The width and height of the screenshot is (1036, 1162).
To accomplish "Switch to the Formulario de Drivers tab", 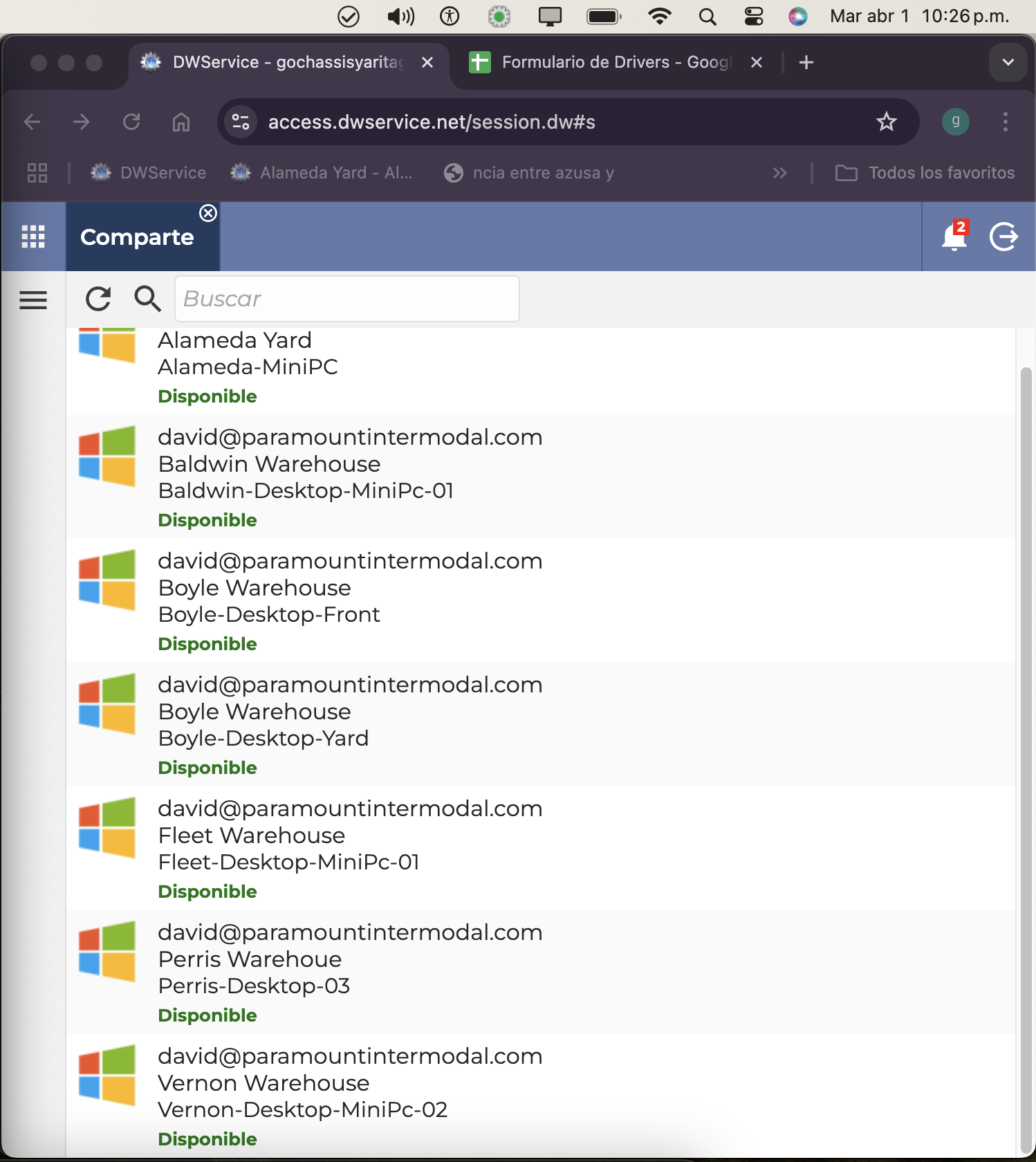I will tap(616, 62).
